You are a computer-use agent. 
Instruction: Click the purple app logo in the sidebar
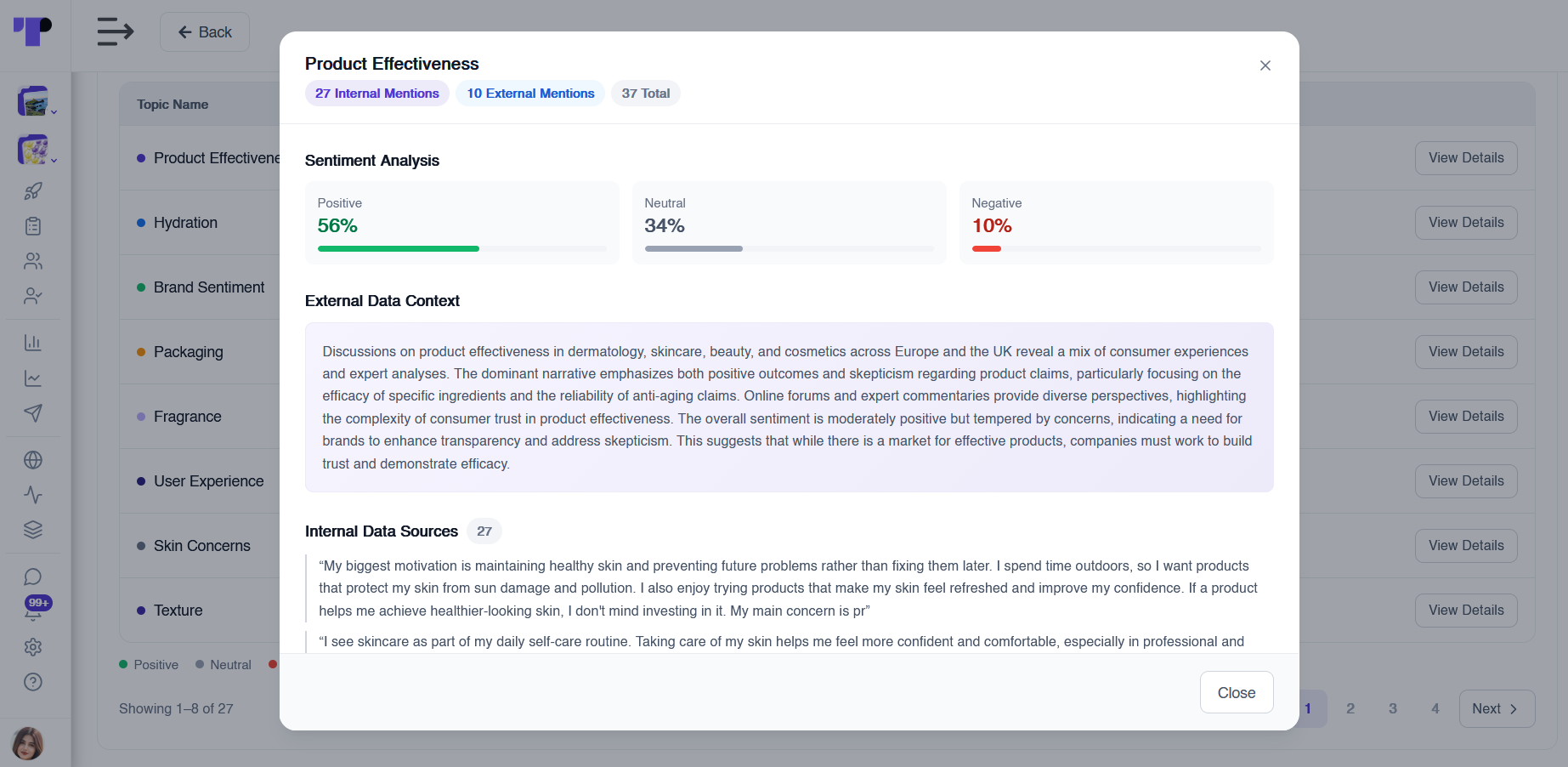coord(33,31)
